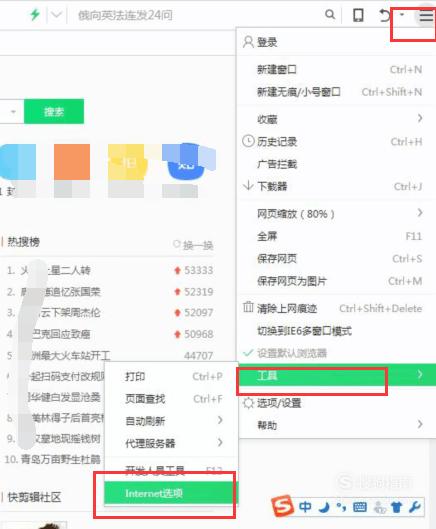The height and width of the screenshot is (529, 436).
Task: Click the 历史记录 clock icon
Action: pos(248,141)
